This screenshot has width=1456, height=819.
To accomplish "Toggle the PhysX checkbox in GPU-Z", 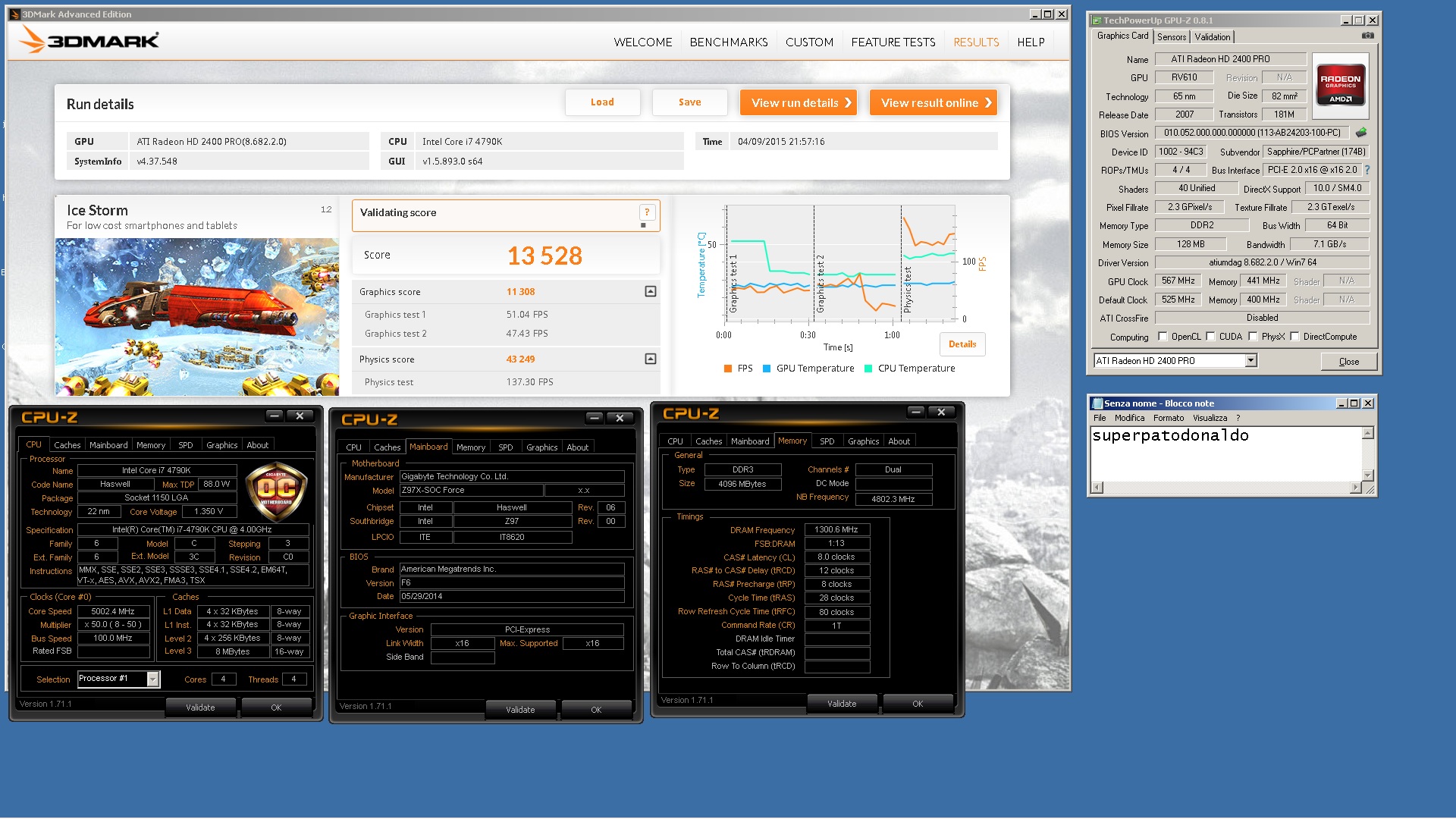I will click(x=1253, y=337).
